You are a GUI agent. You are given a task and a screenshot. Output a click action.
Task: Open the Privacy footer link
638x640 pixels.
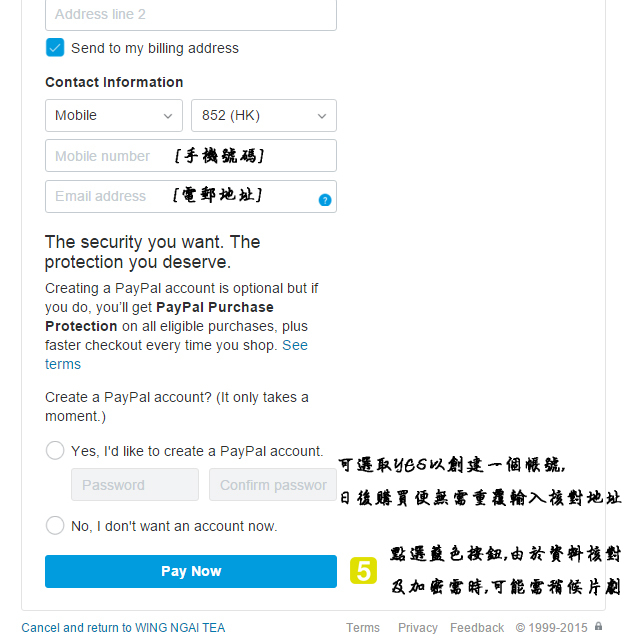pos(418,628)
